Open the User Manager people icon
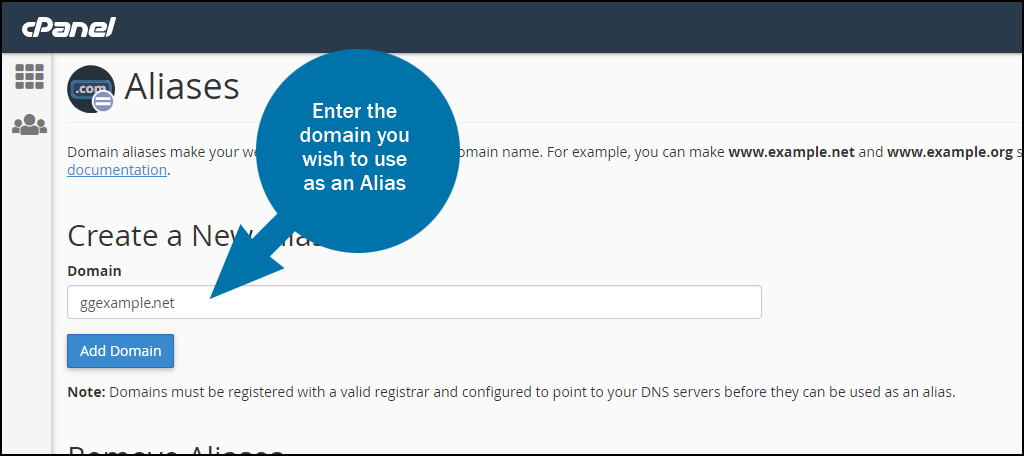 click(29, 124)
